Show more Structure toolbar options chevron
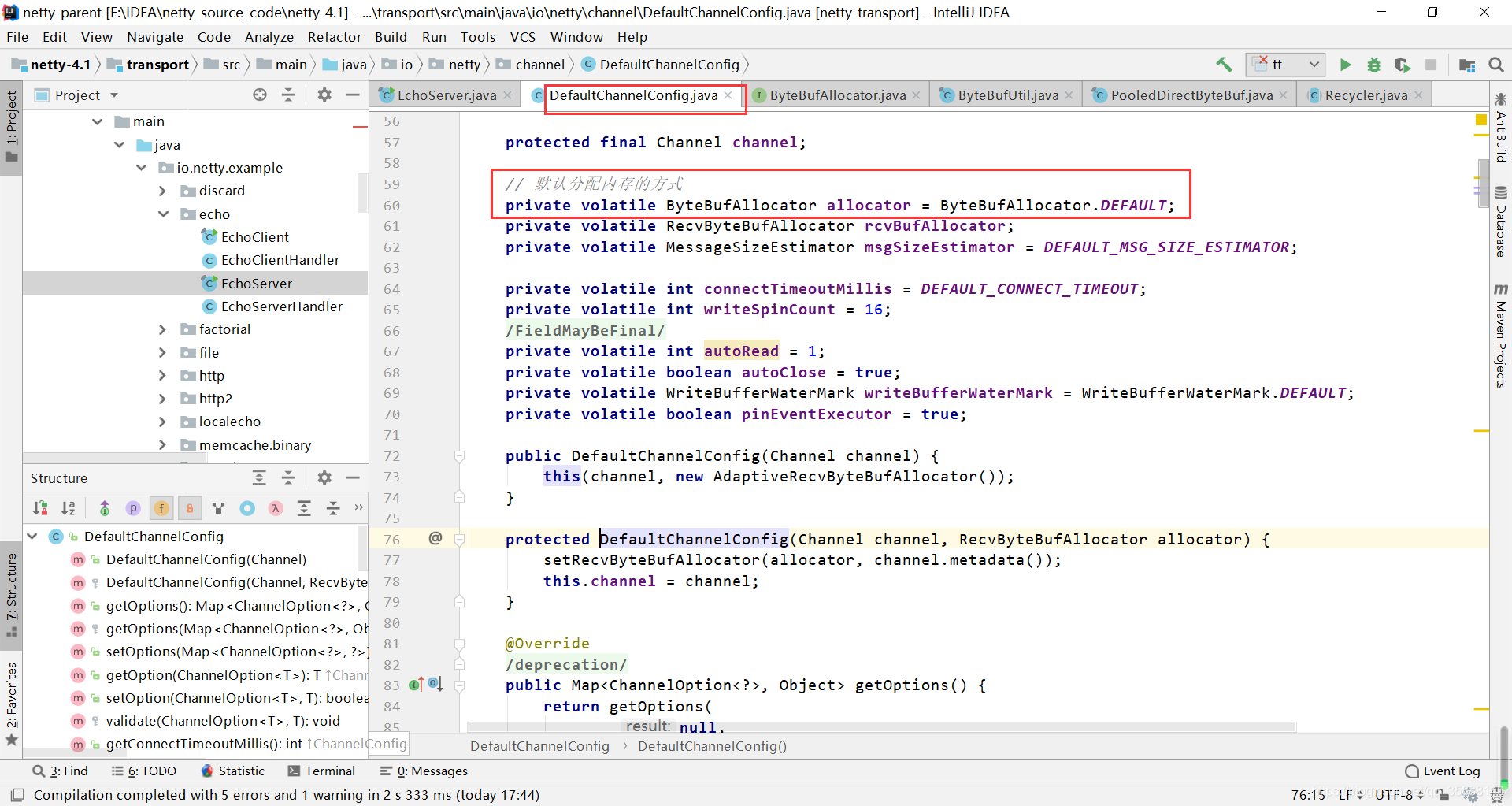The width and height of the screenshot is (1512, 806). tap(359, 507)
